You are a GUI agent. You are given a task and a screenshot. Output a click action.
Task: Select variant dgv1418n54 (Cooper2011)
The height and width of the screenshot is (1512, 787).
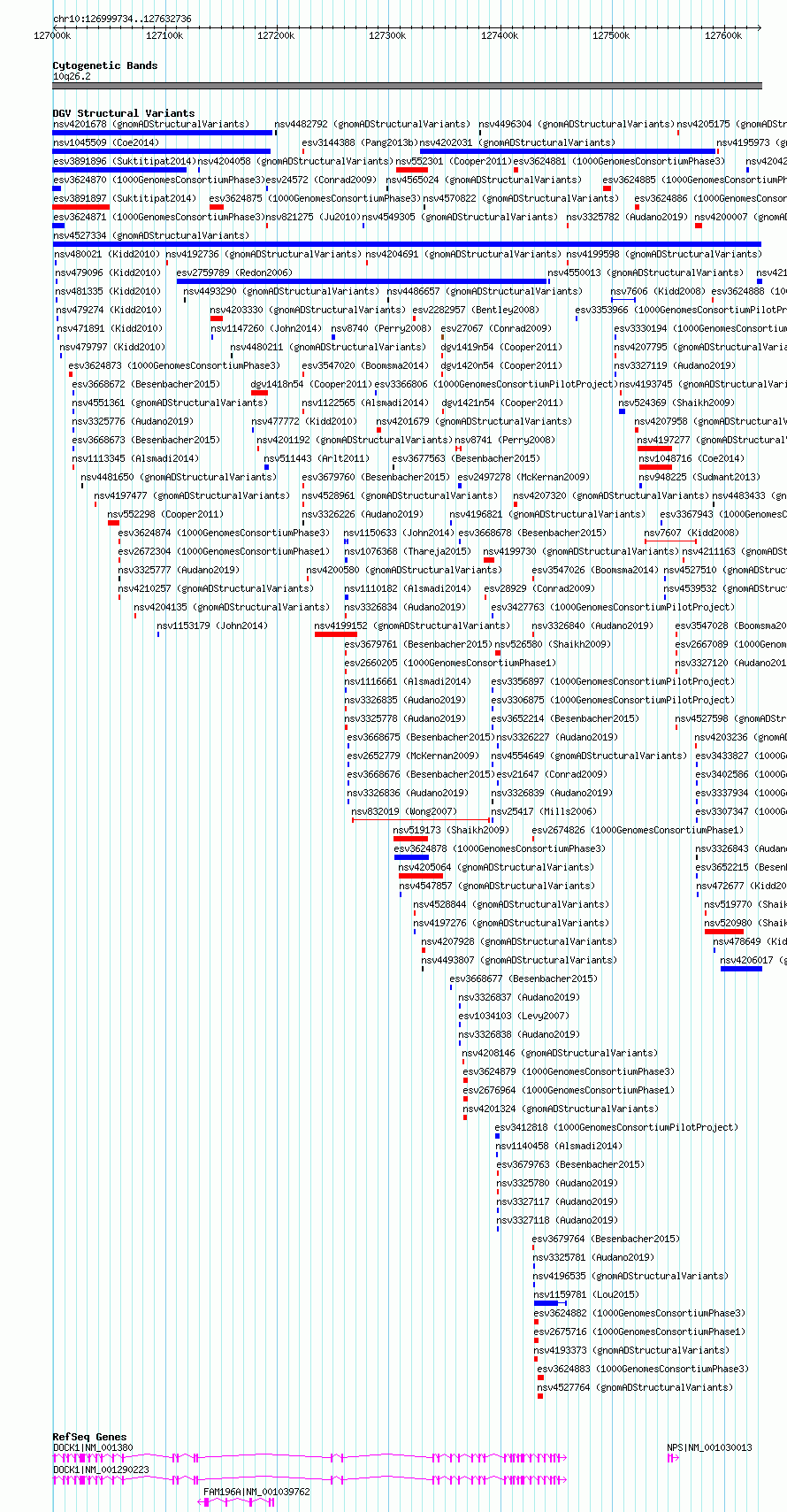[x=311, y=385]
